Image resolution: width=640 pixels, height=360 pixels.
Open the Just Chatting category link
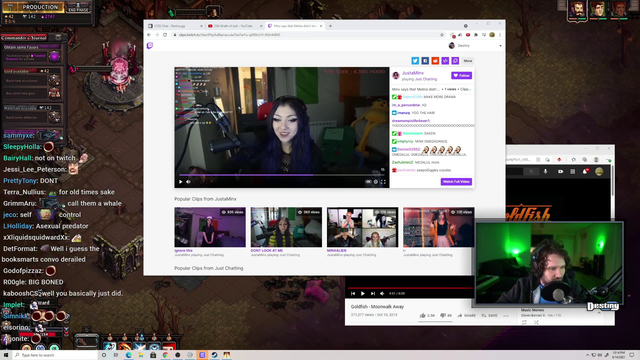coord(426,79)
